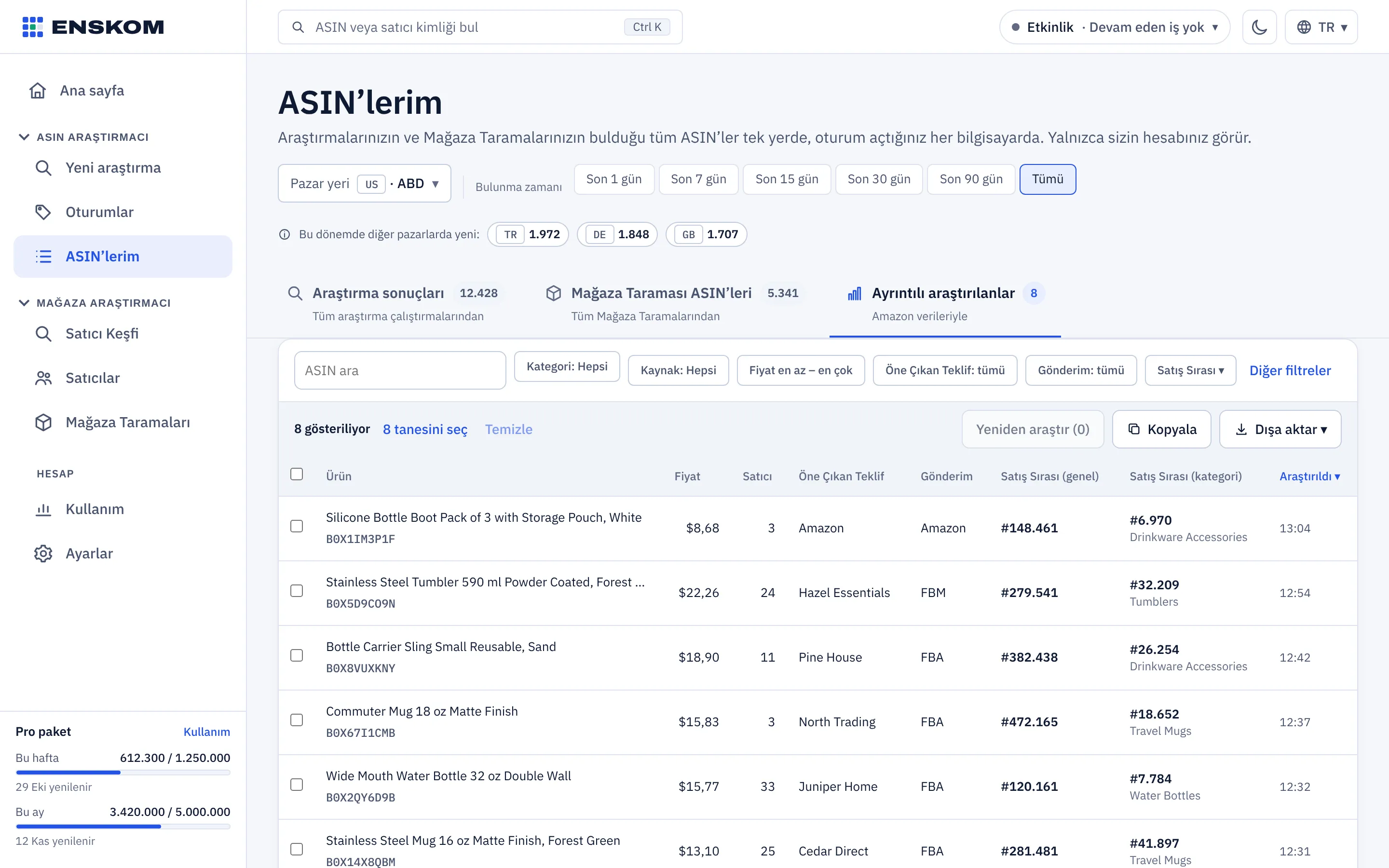The width and height of the screenshot is (1389, 868).
Task: Open the Pazar yeri ABD dropdown
Action: pyautogui.click(x=365, y=184)
